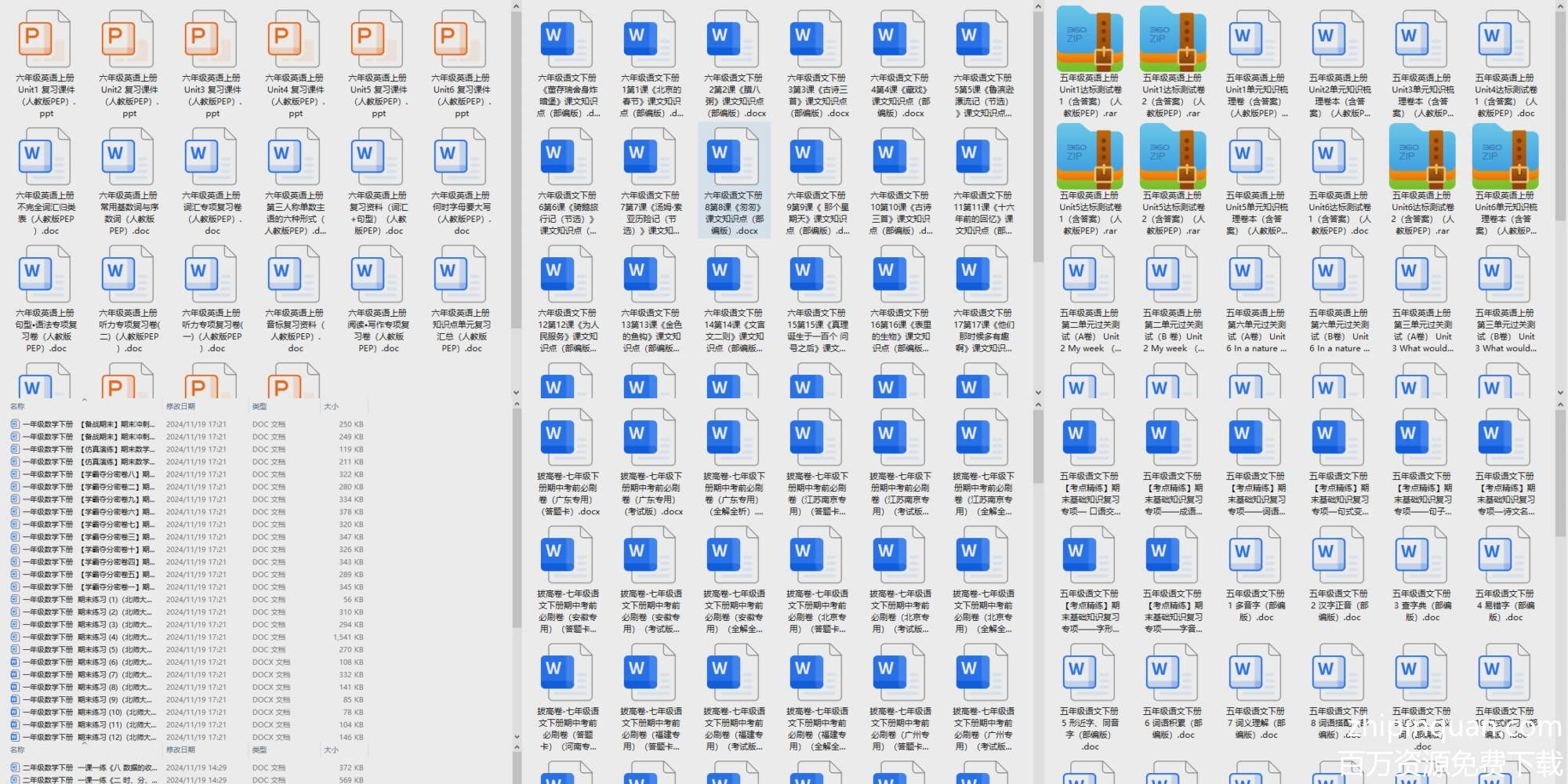
Task: Click the 1,541 KB size value
Action: click(x=347, y=637)
